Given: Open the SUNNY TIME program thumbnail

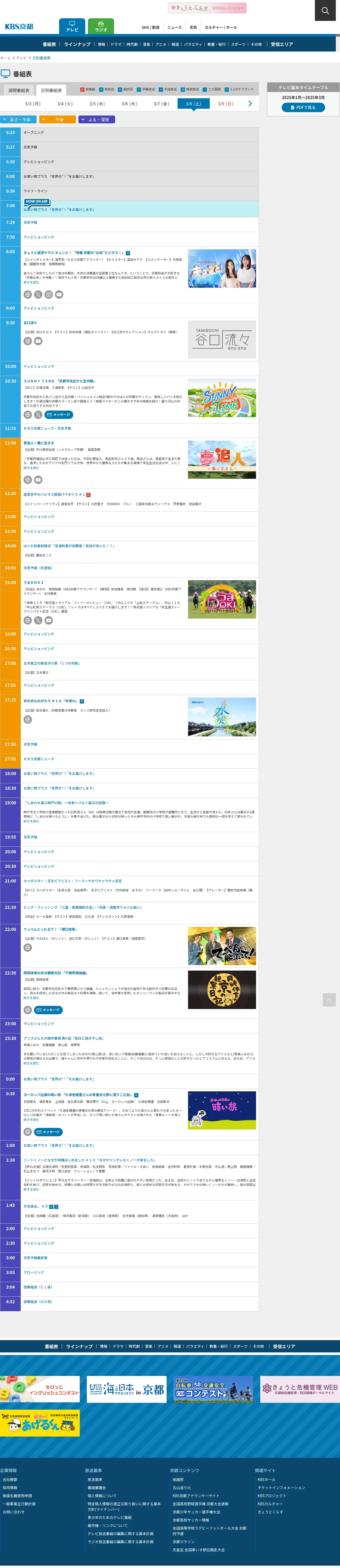Looking at the screenshot, I should coord(222,398).
